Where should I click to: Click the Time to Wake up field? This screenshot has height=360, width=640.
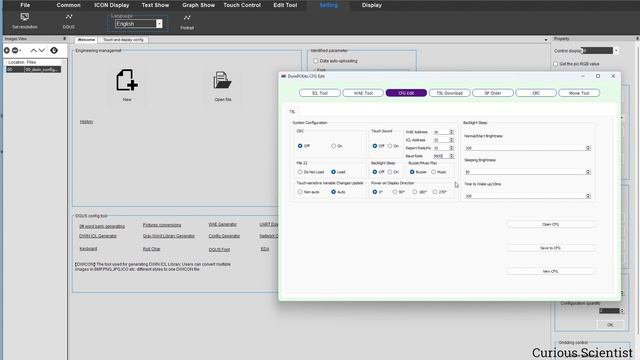(527, 196)
